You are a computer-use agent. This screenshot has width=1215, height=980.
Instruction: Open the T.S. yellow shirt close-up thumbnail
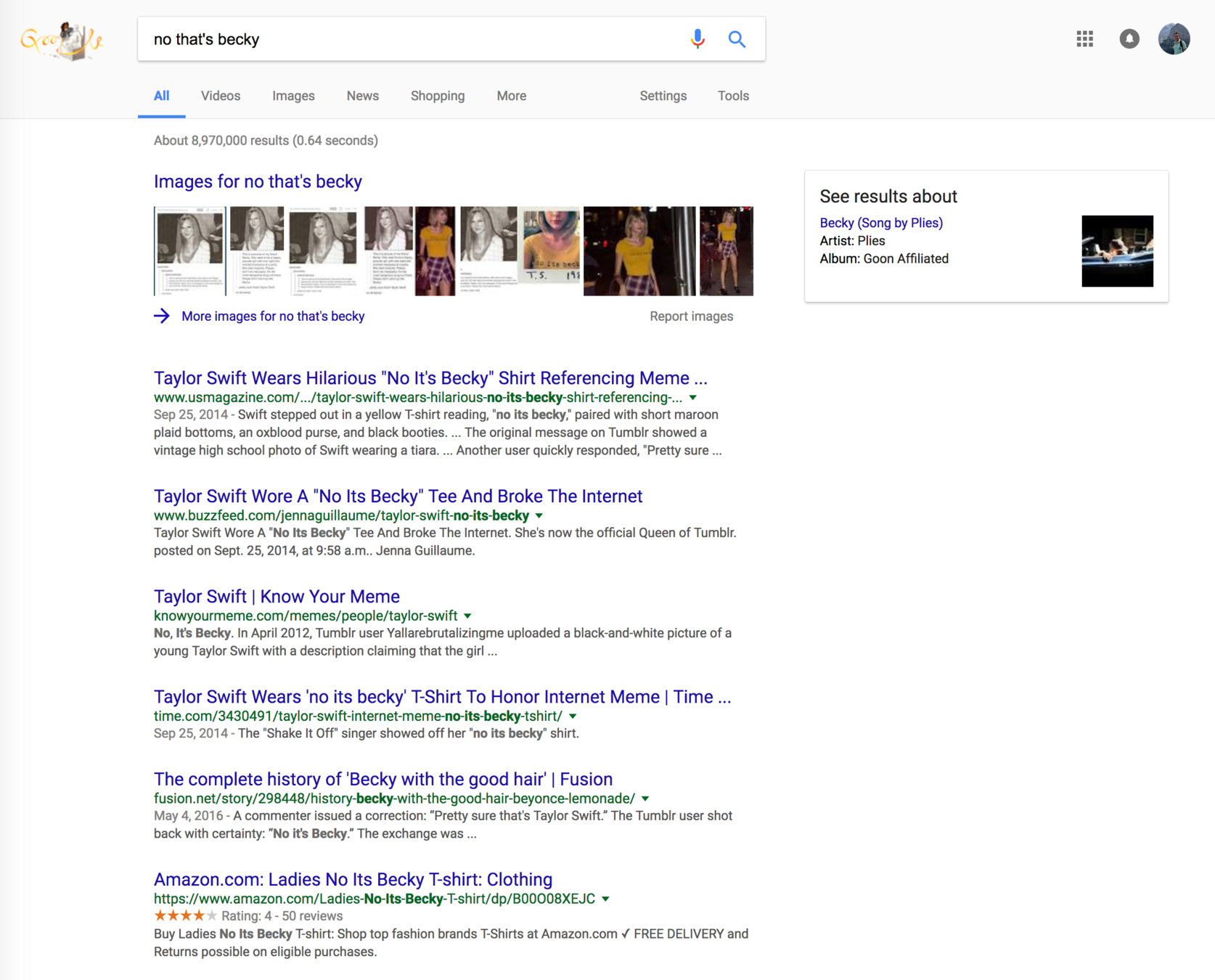tap(550, 247)
